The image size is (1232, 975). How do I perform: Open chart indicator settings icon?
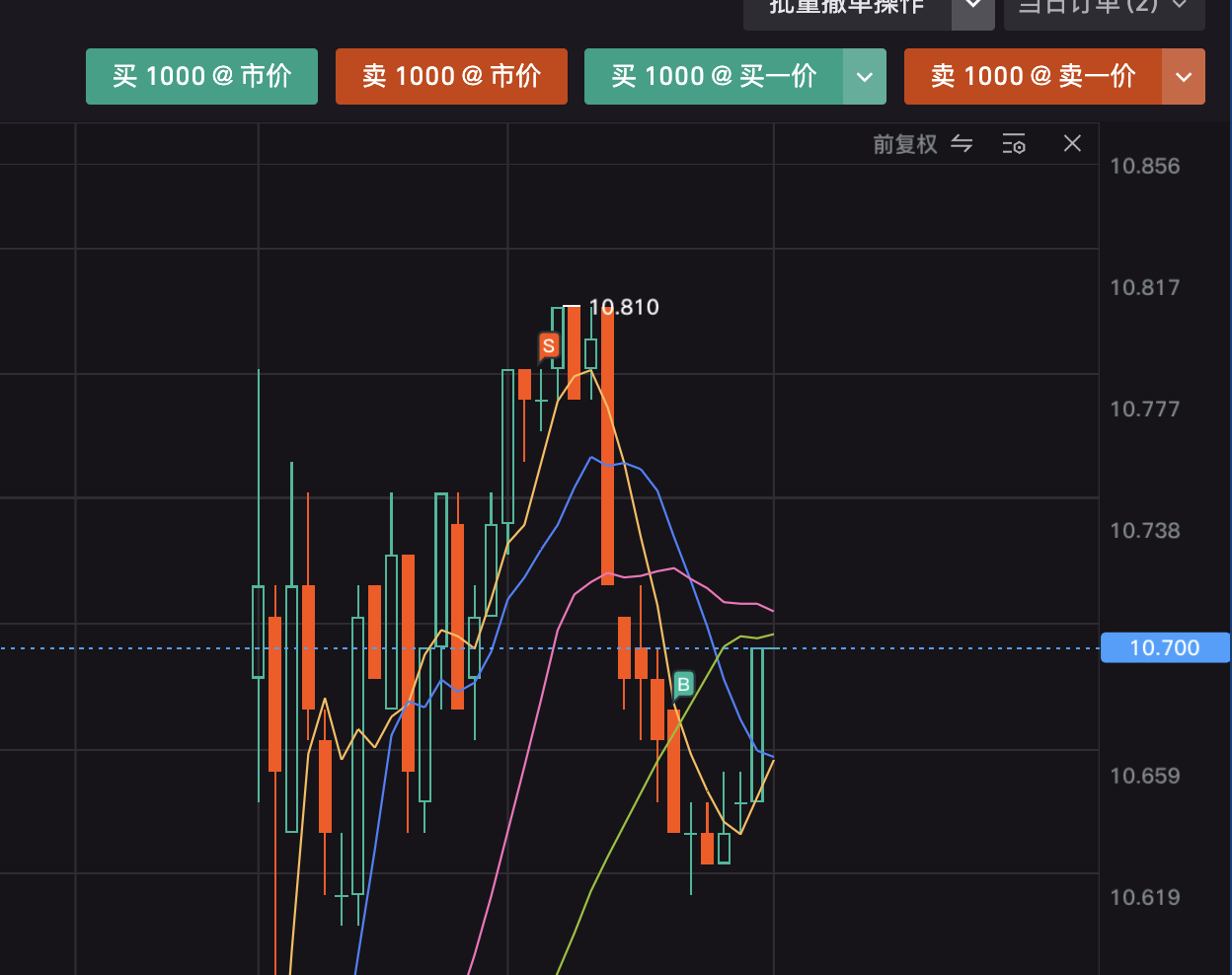(1014, 144)
